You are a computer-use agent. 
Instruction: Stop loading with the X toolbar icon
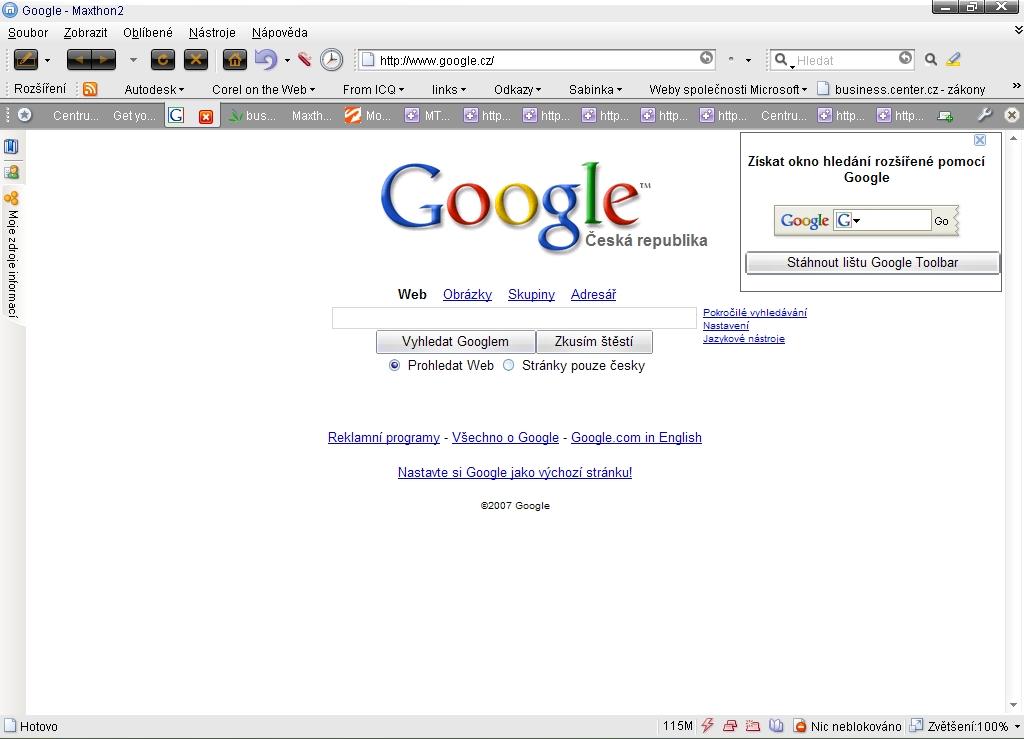coord(195,60)
